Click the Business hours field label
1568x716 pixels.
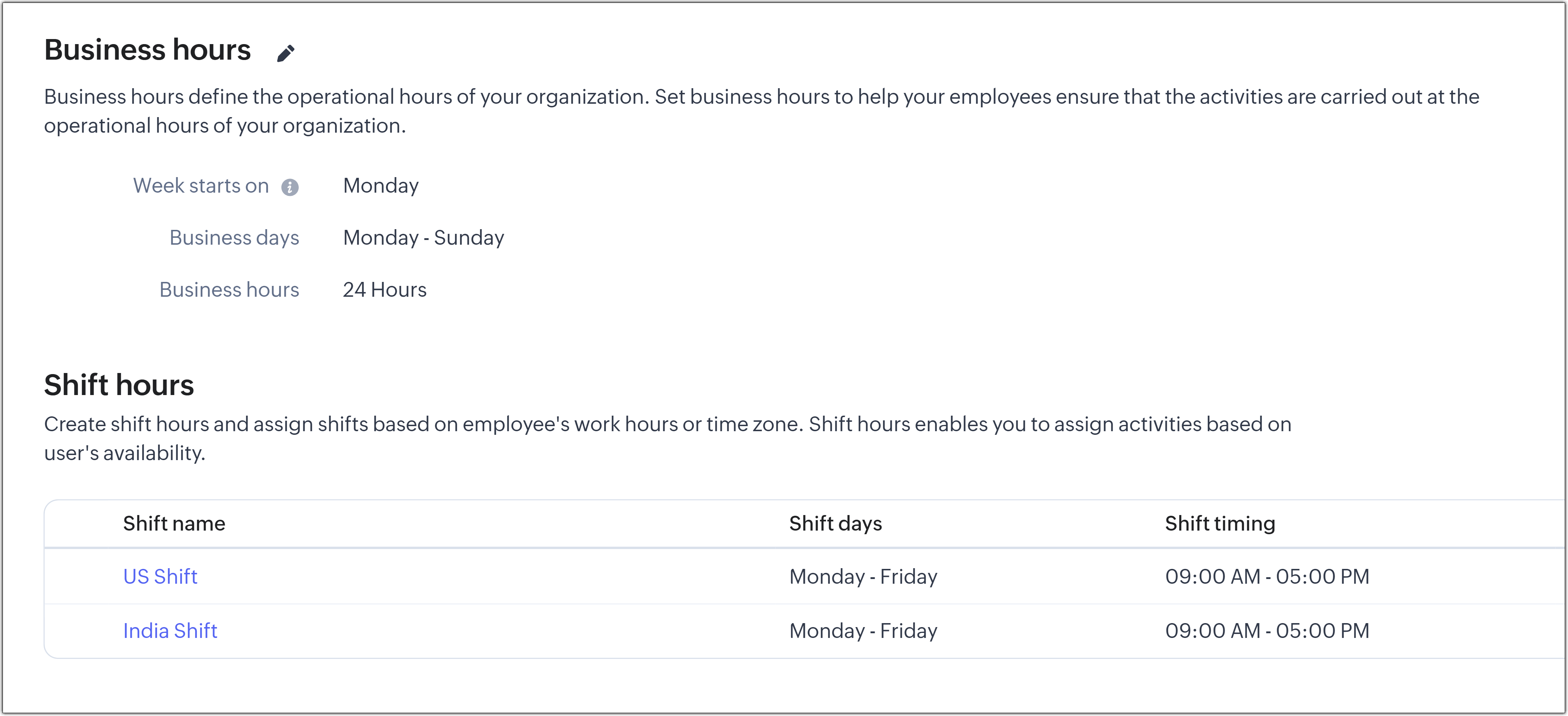tap(229, 289)
